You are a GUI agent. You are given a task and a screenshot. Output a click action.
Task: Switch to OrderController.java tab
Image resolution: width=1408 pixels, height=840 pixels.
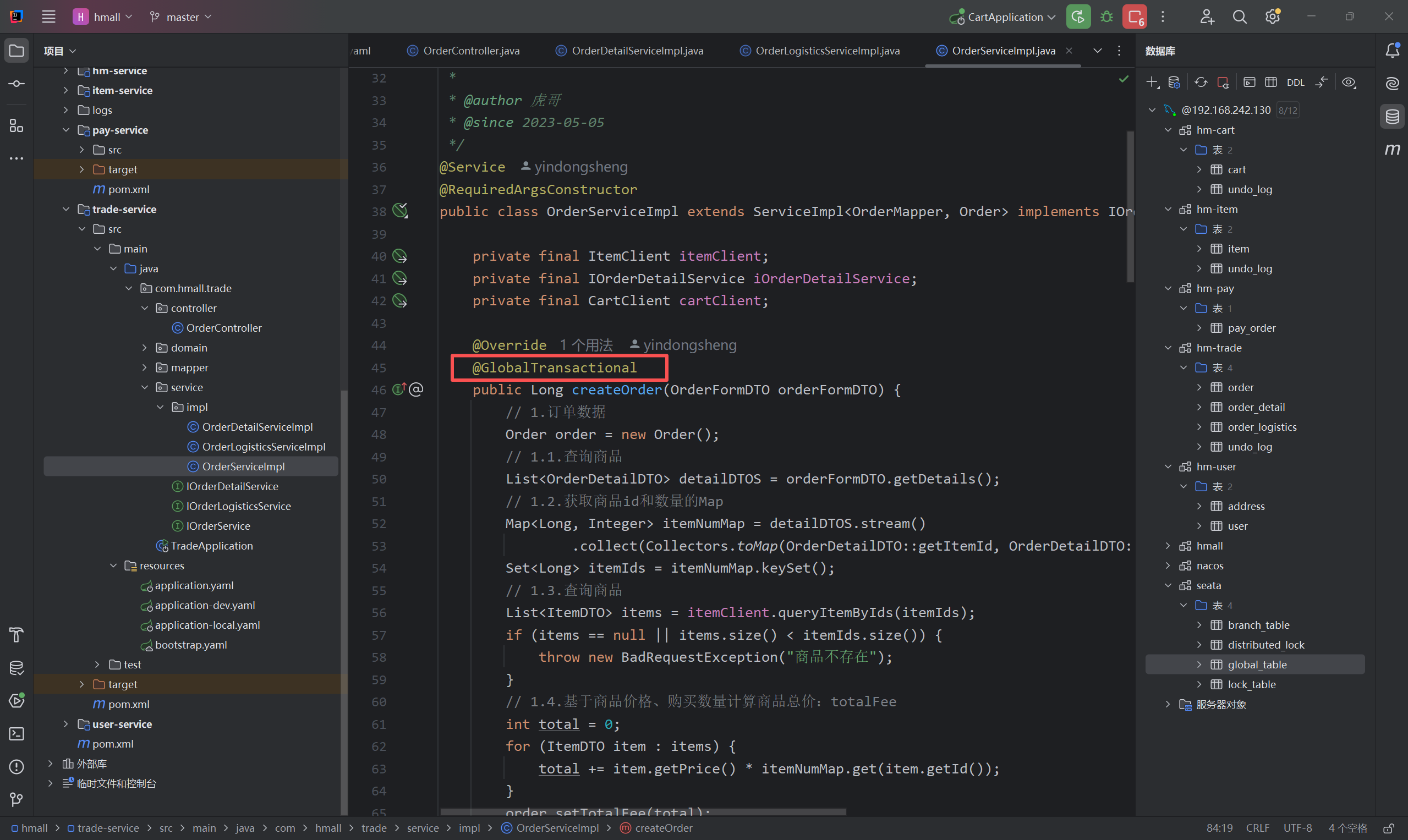click(470, 51)
